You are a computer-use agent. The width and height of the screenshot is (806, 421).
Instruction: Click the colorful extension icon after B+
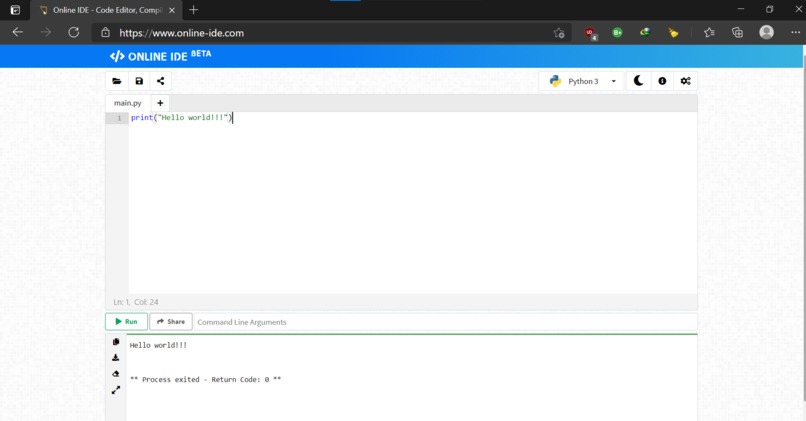click(x=645, y=32)
